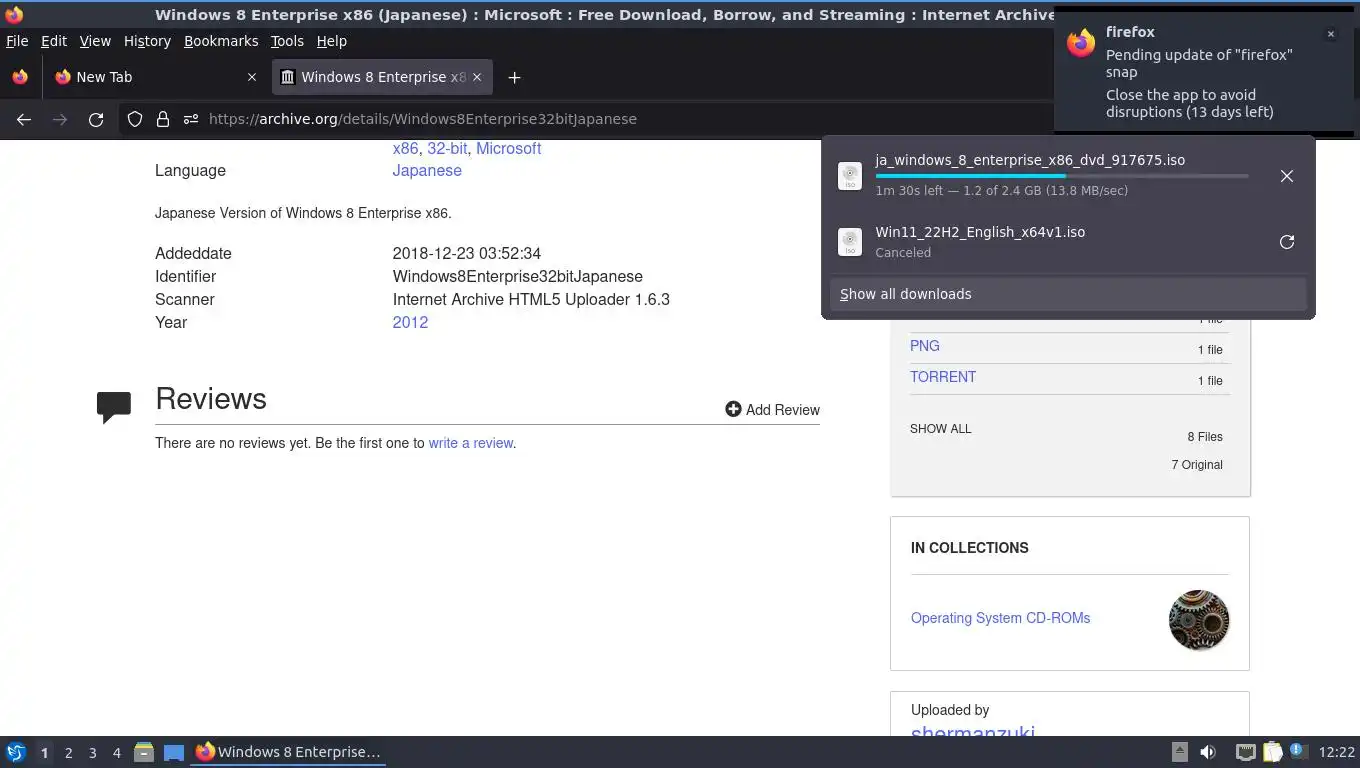The height and width of the screenshot is (768, 1360).
Task: Click the Addeddate value 2018-12-23 03:52:34
Action: [x=467, y=253]
